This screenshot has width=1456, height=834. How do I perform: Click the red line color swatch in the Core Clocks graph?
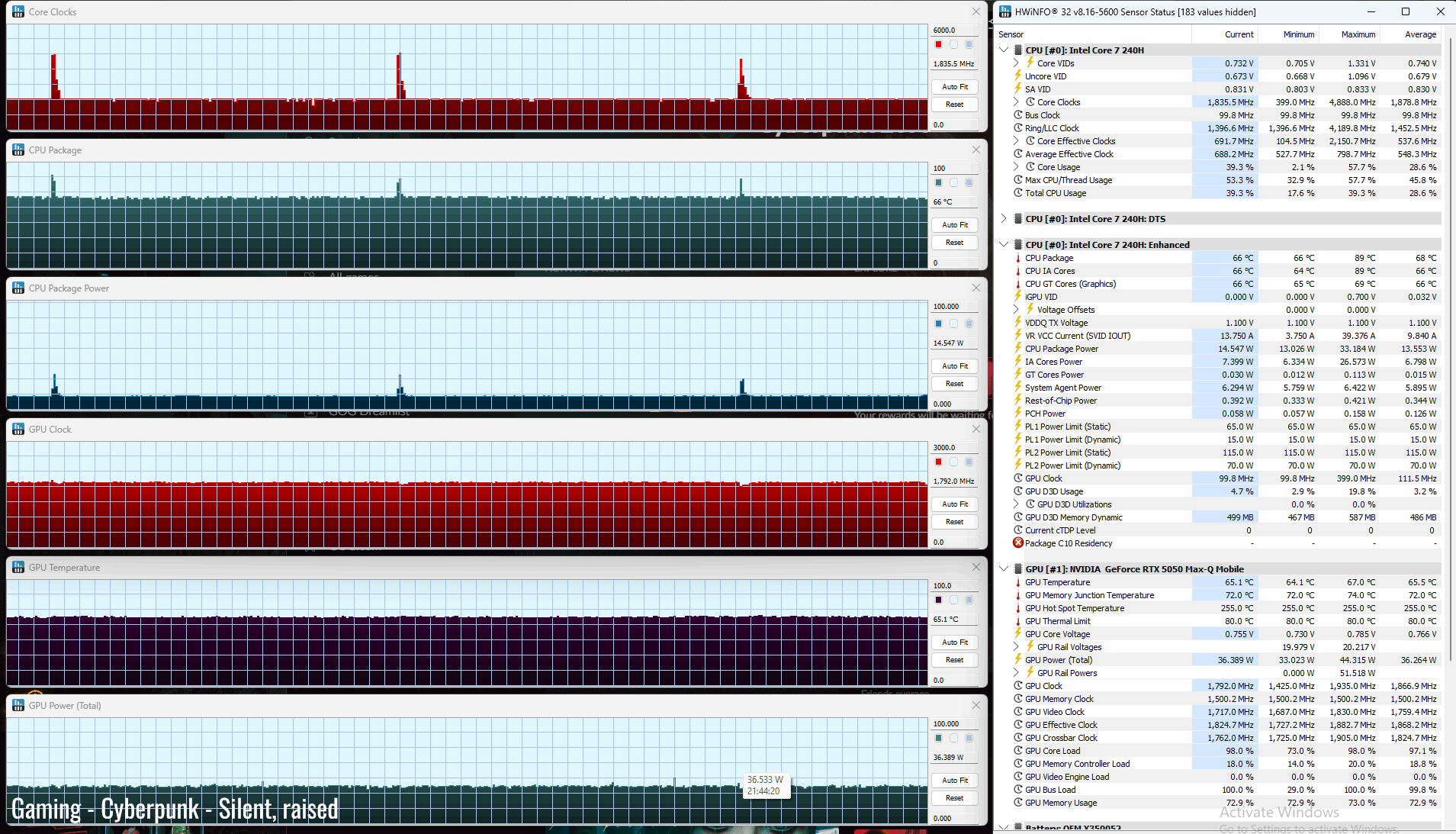[938, 44]
